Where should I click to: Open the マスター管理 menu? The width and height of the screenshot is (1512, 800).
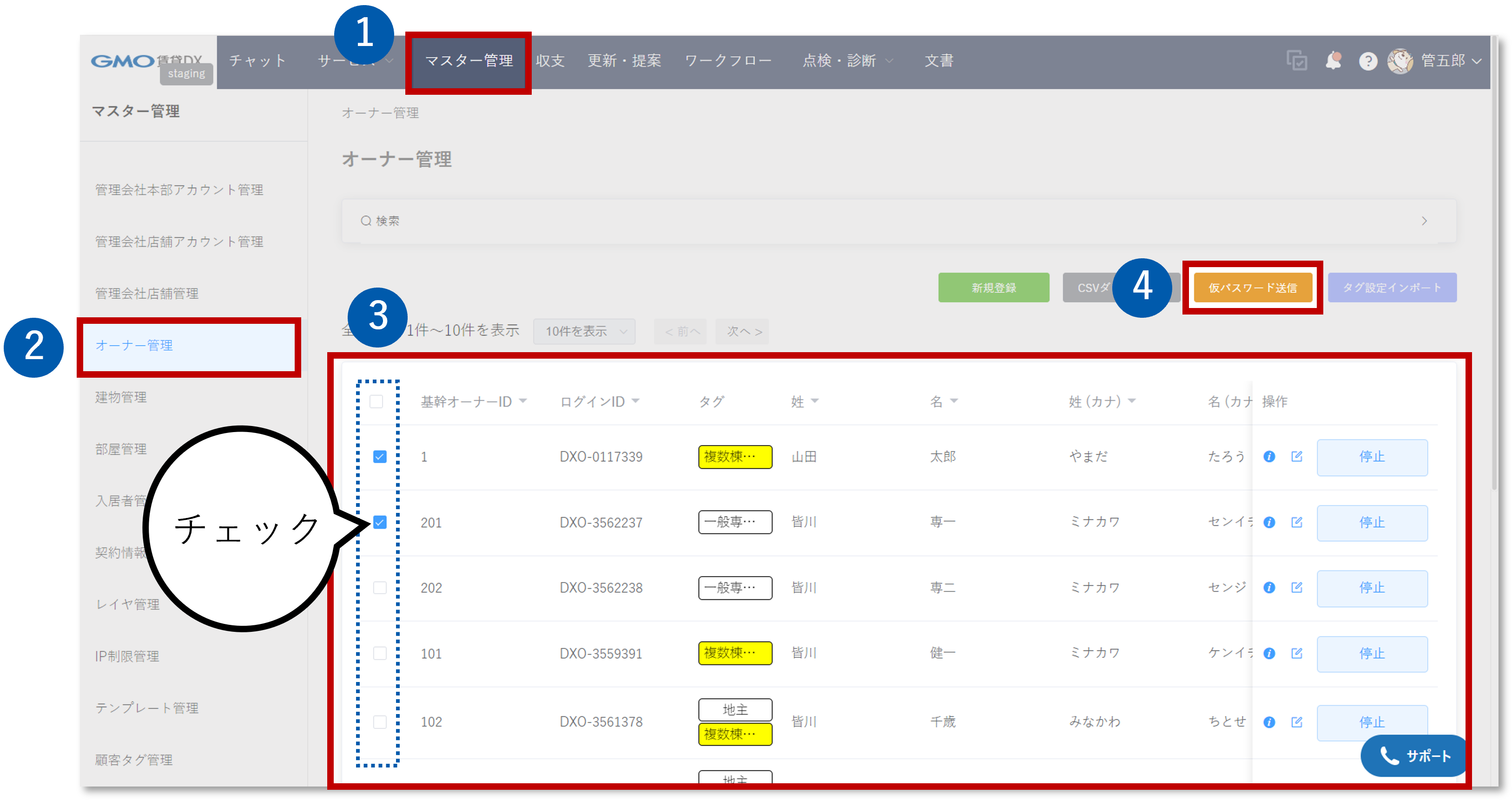(x=469, y=61)
